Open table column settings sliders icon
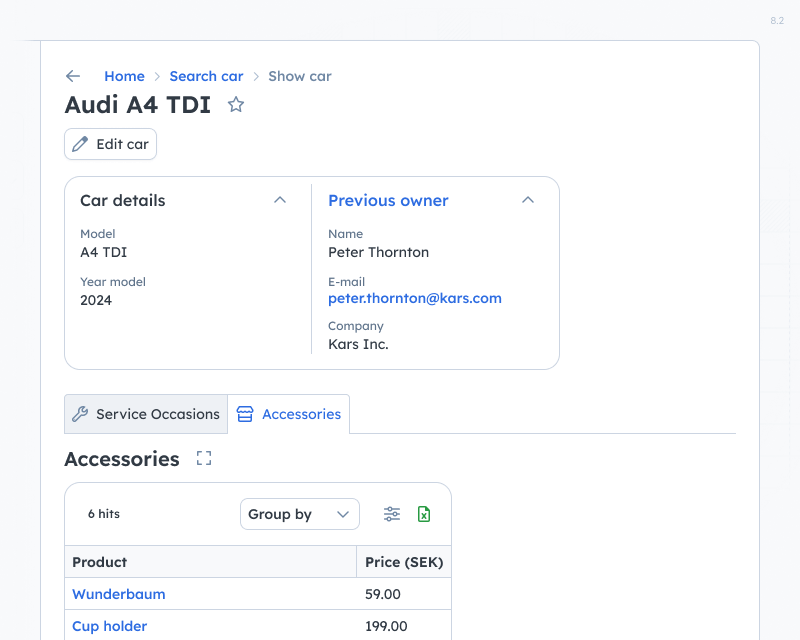 [x=392, y=514]
